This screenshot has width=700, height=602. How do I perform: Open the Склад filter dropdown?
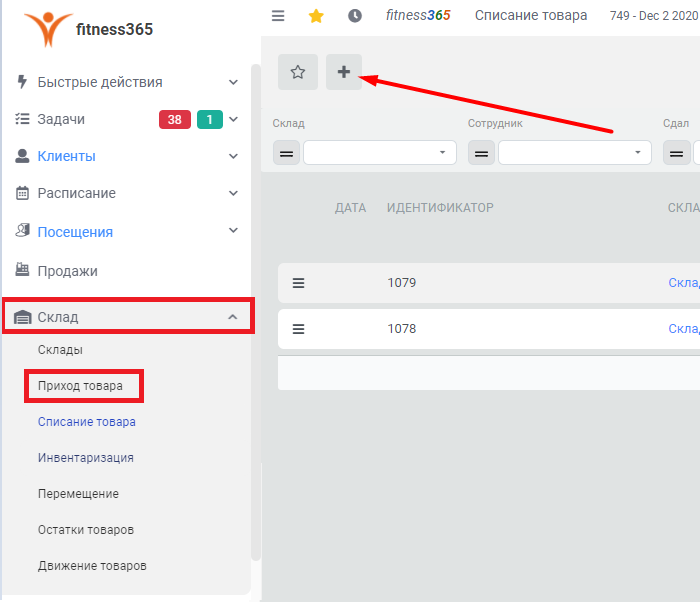click(x=380, y=153)
